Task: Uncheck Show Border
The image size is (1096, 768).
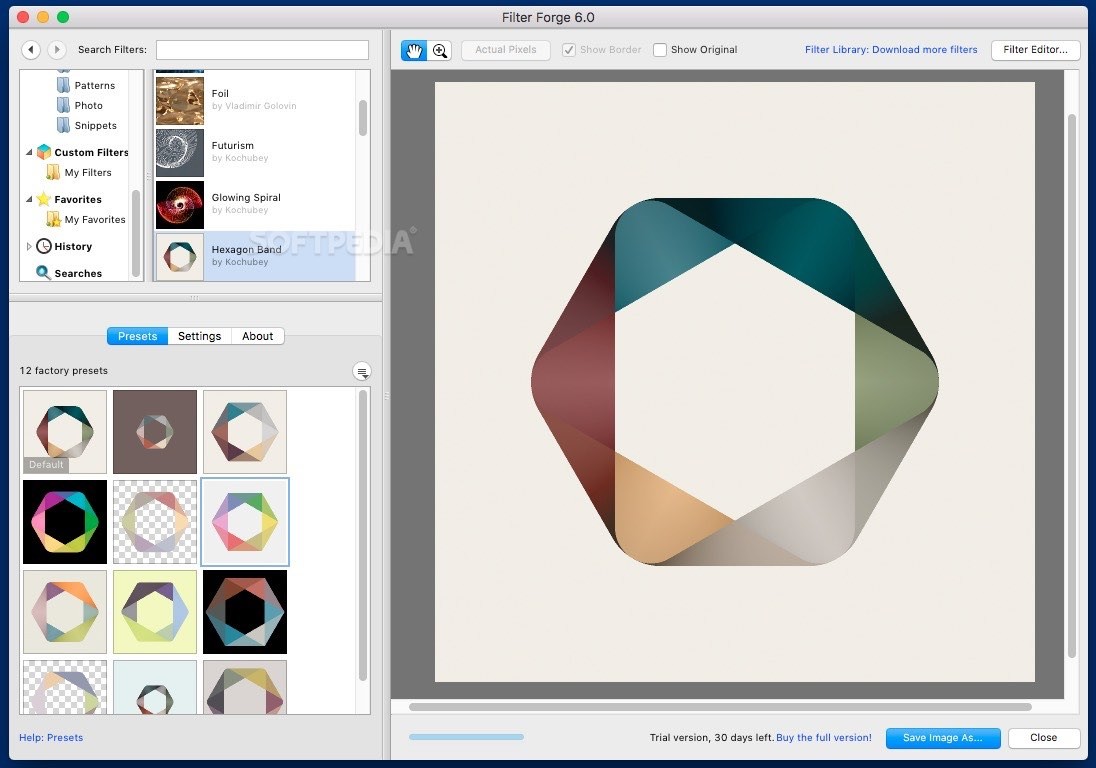Action: [x=569, y=49]
